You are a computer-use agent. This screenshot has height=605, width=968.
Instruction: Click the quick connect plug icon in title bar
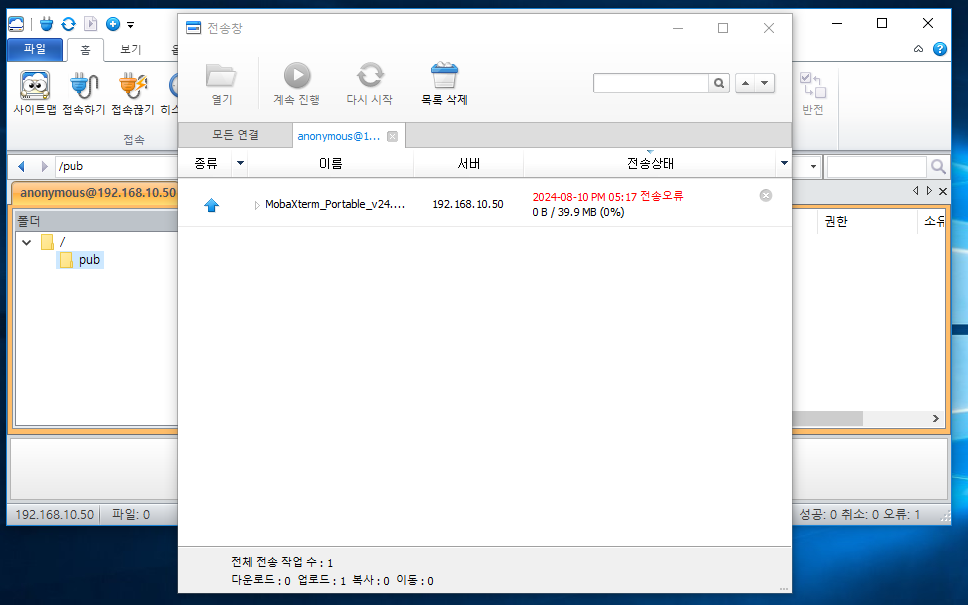point(46,24)
